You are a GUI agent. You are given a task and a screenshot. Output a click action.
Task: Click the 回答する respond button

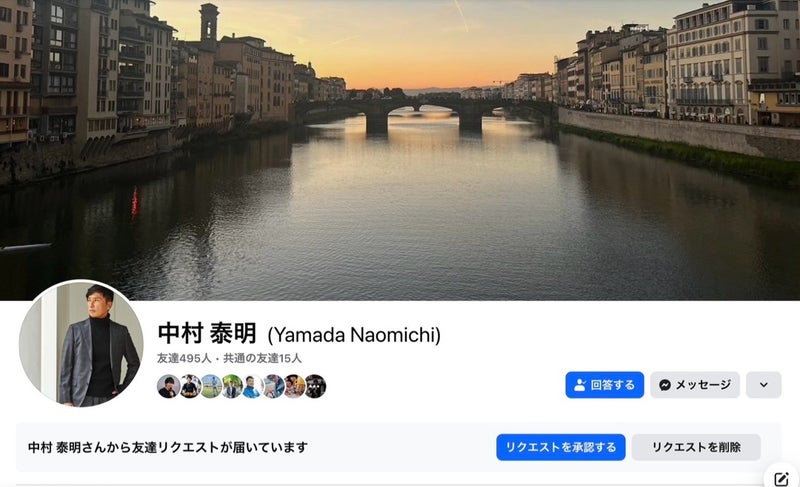tap(604, 385)
